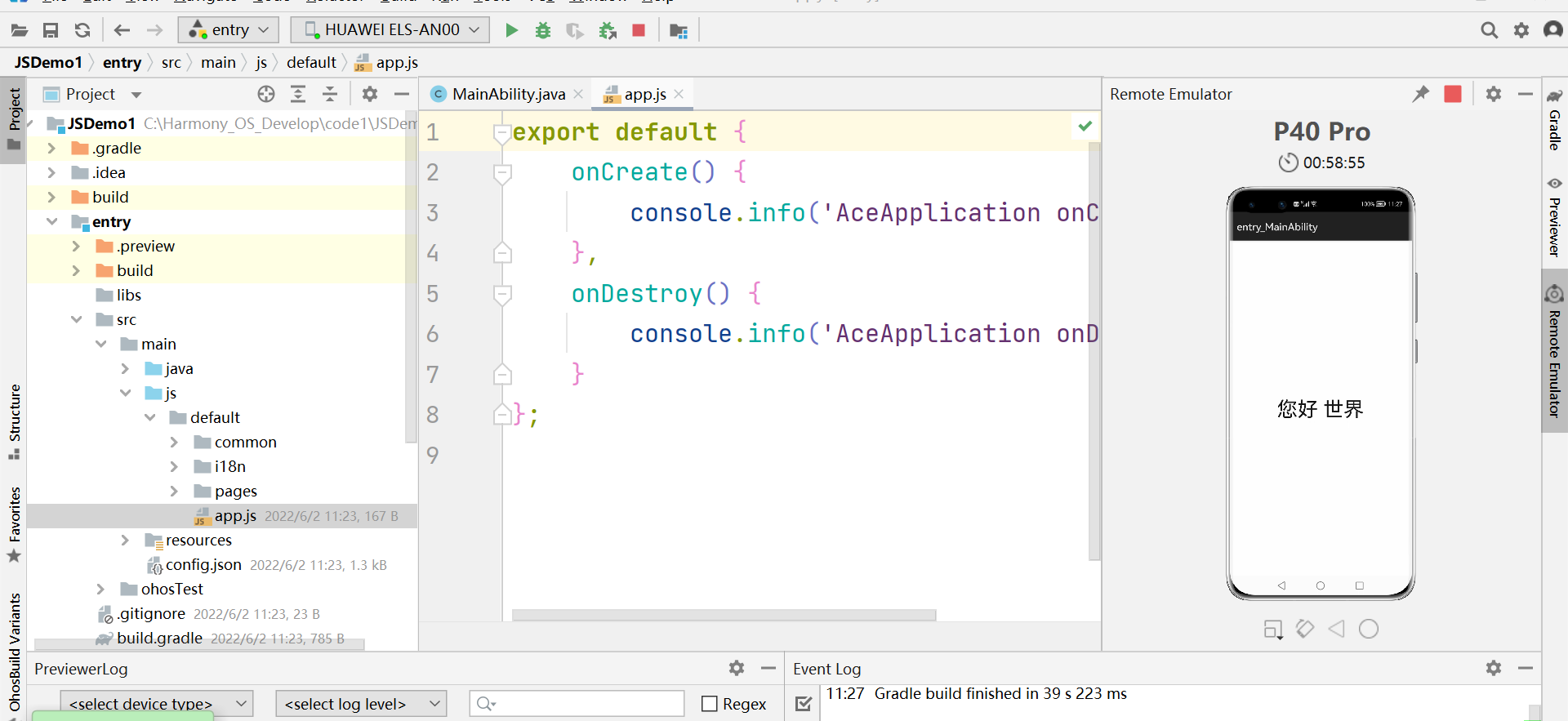Open the Favorites side tool window tab
Viewport: 1568px width, 721px height.
[x=14, y=524]
